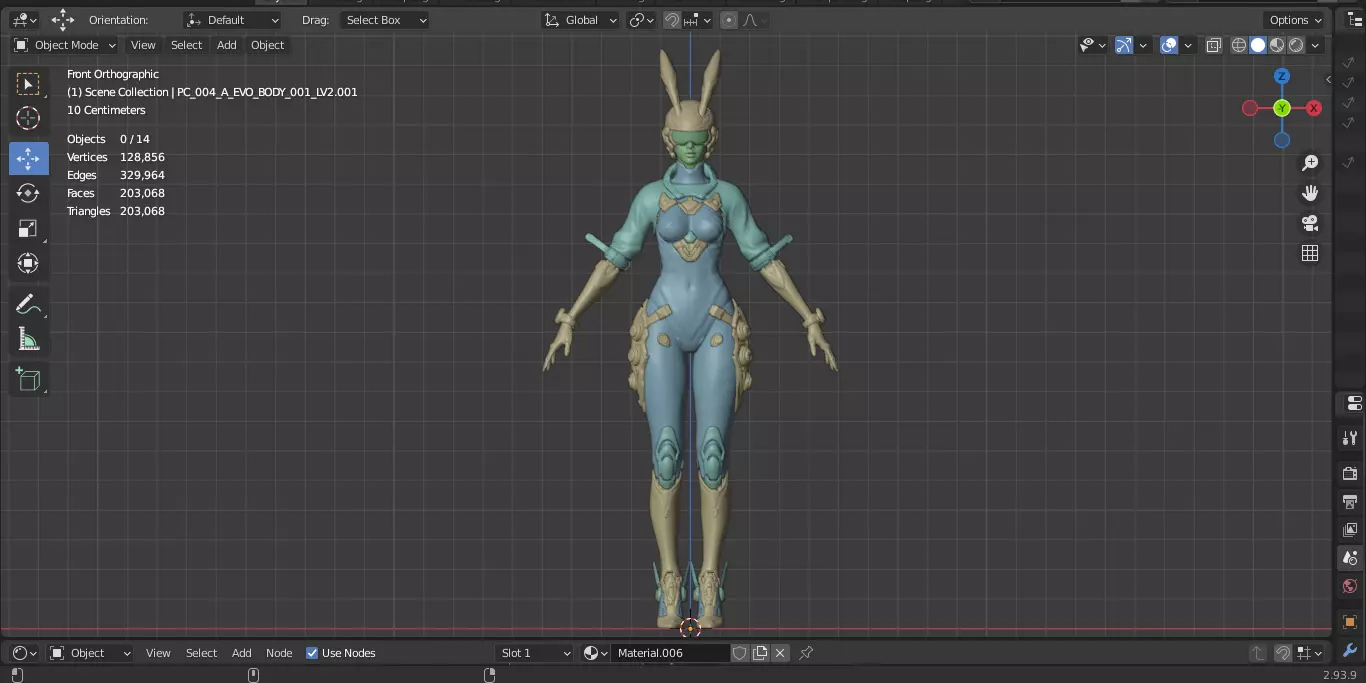Open the viewport editor type dropdown
The image size is (1366, 683).
(24, 20)
